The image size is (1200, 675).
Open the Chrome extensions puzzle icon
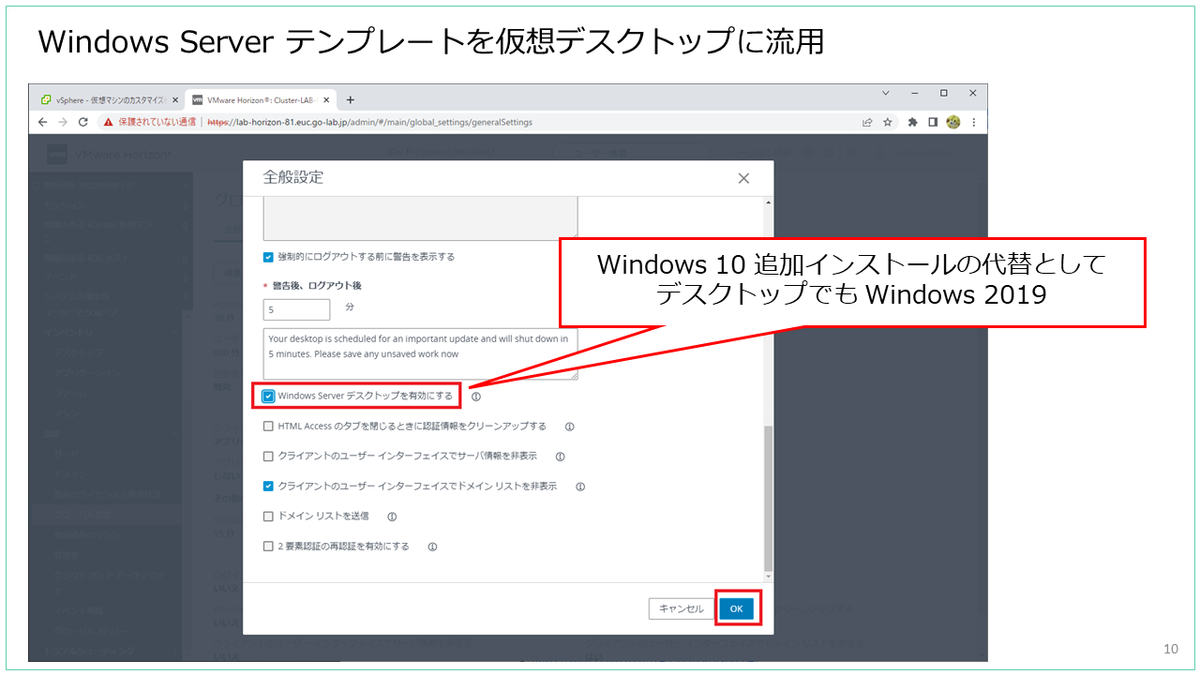pos(913,122)
